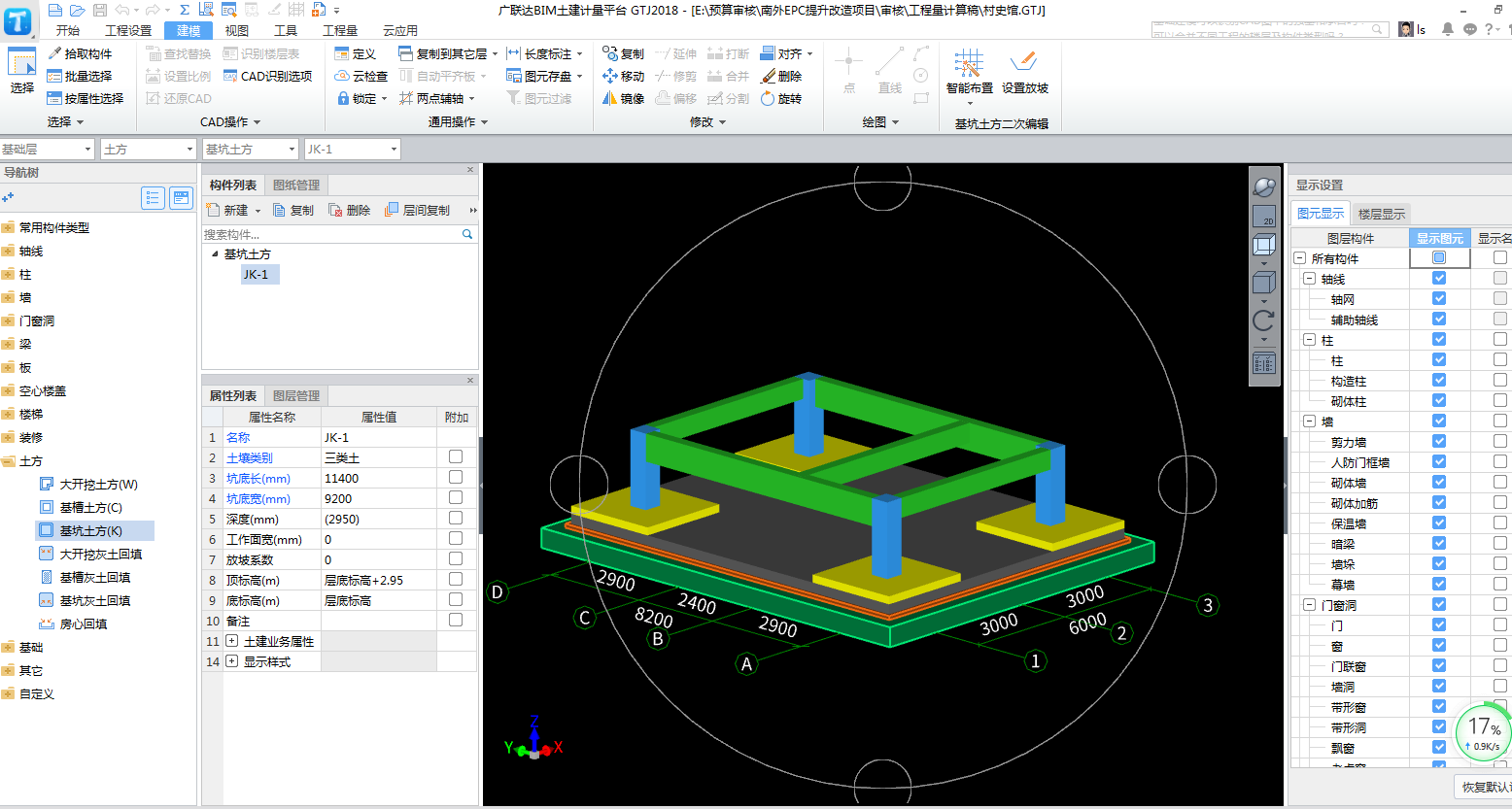
Task: Switch to 图纸管理 tab
Action: [296, 185]
